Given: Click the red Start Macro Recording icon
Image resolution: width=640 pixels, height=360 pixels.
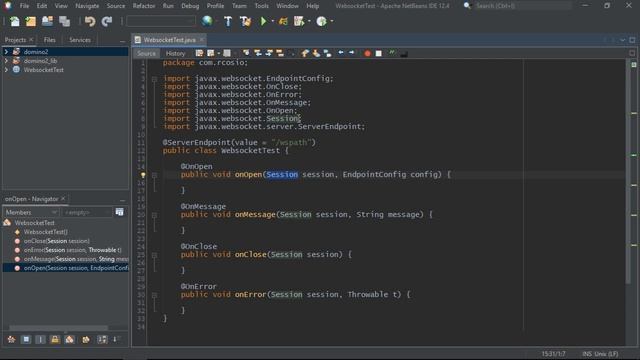Looking at the screenshot, I should [x=367, y=53].
